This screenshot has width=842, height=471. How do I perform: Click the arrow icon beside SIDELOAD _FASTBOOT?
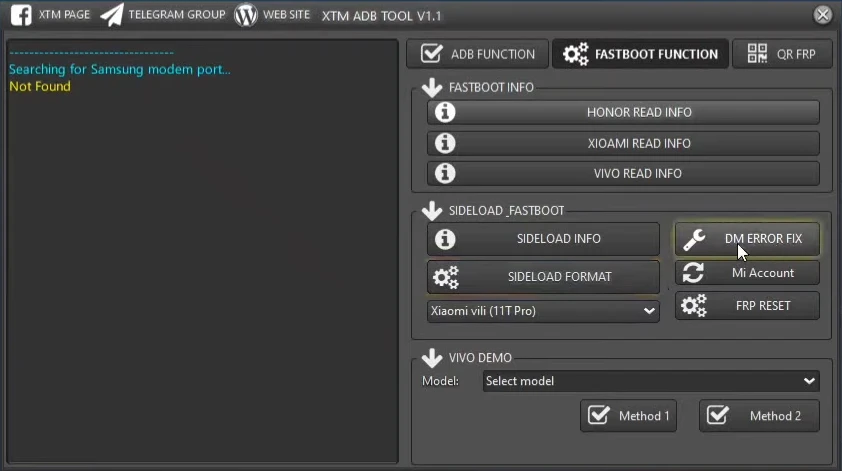coord(432,211)
